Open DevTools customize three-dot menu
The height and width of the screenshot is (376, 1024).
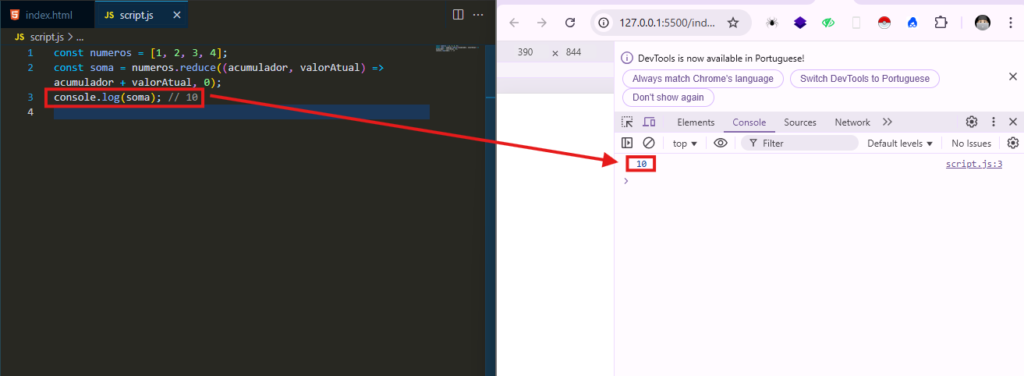pos(993,122)
